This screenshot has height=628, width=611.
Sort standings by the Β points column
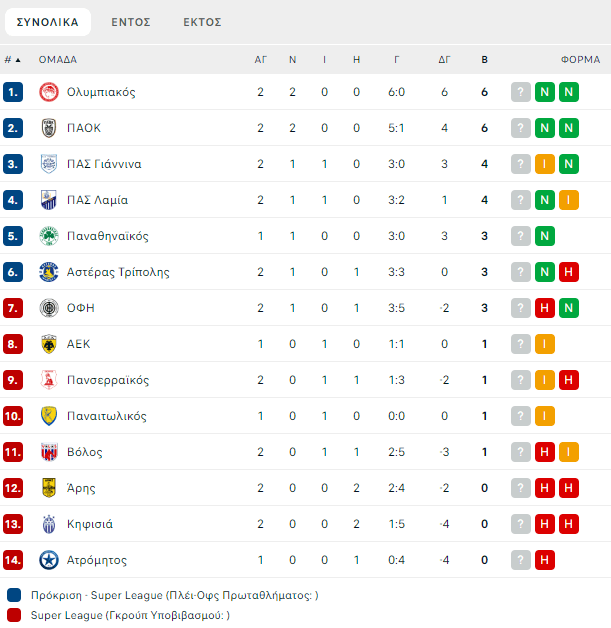(484, 60)
